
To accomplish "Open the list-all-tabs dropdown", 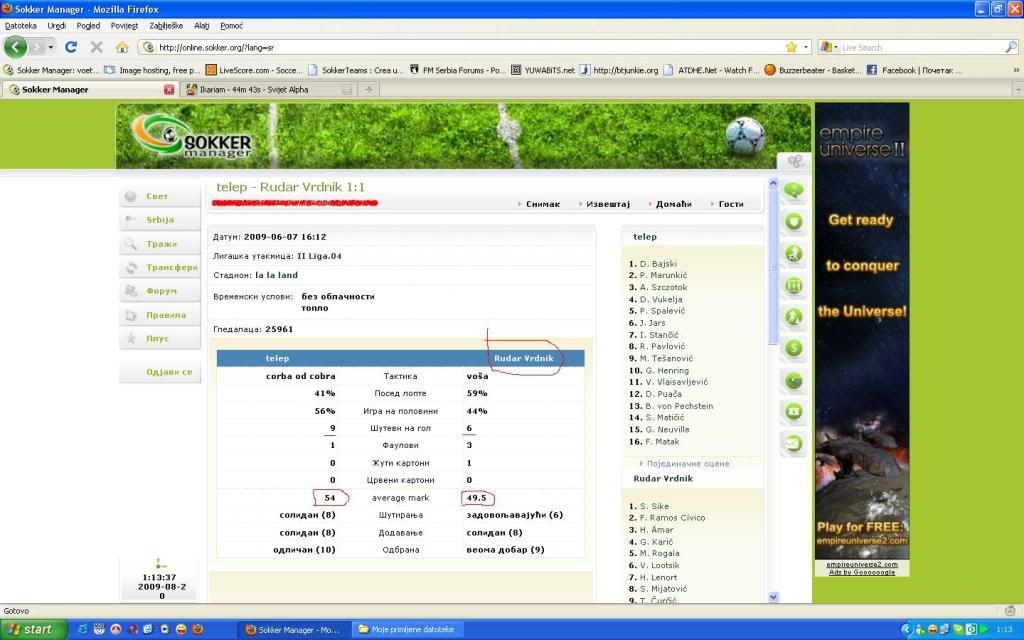I will coord(1017,89).
